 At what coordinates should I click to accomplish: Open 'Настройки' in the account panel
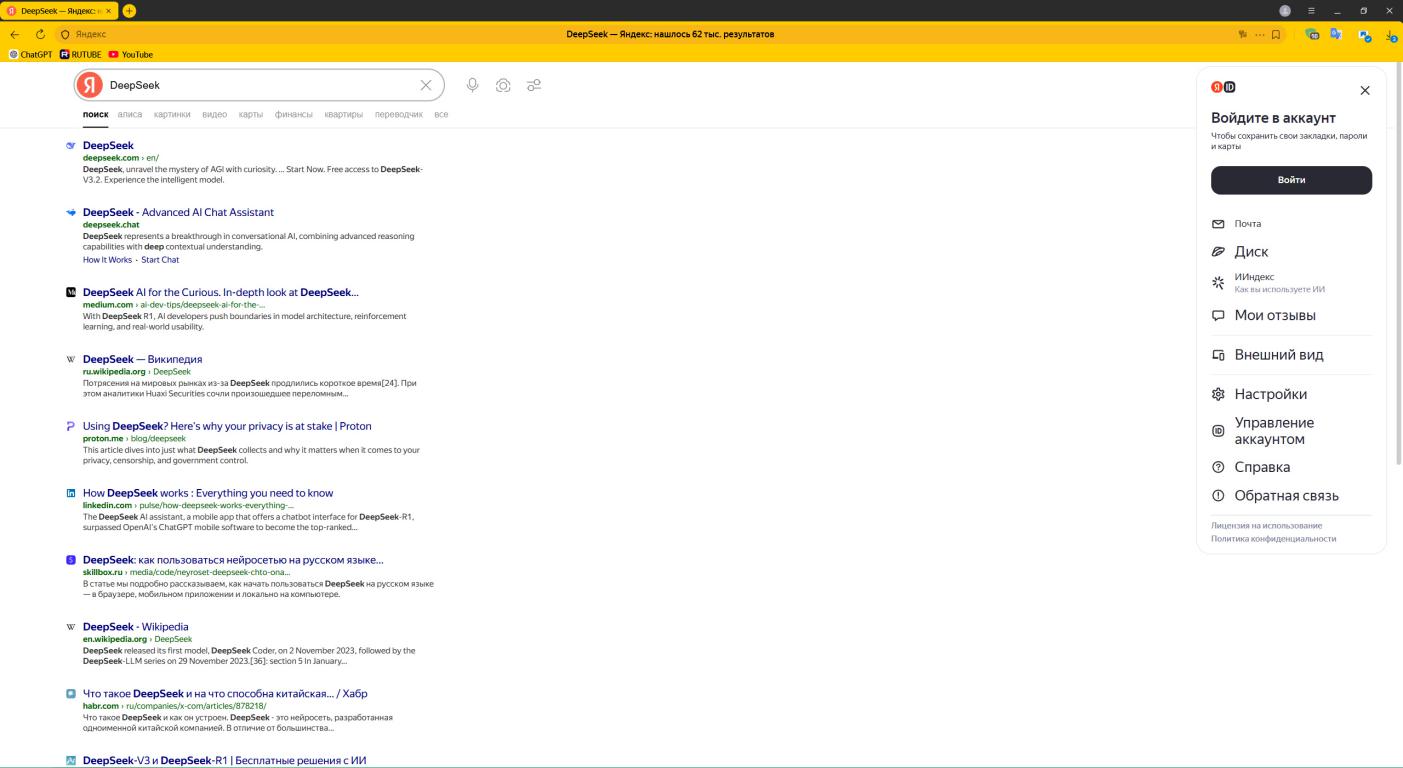click(x=1270, y=394)
